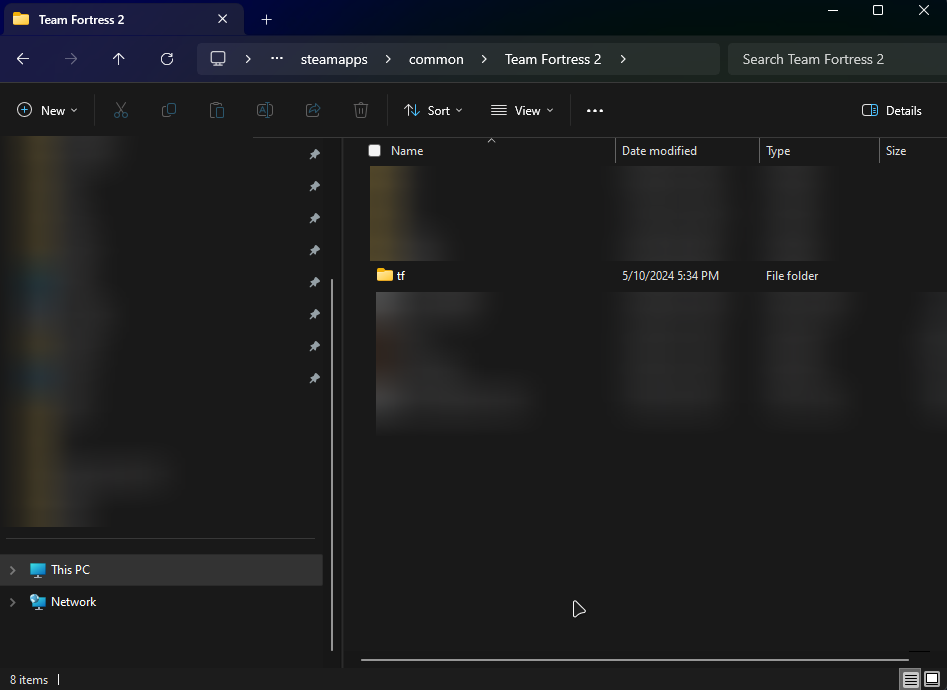
Task: Open the New item dropdown
Action: coord(47,111)
